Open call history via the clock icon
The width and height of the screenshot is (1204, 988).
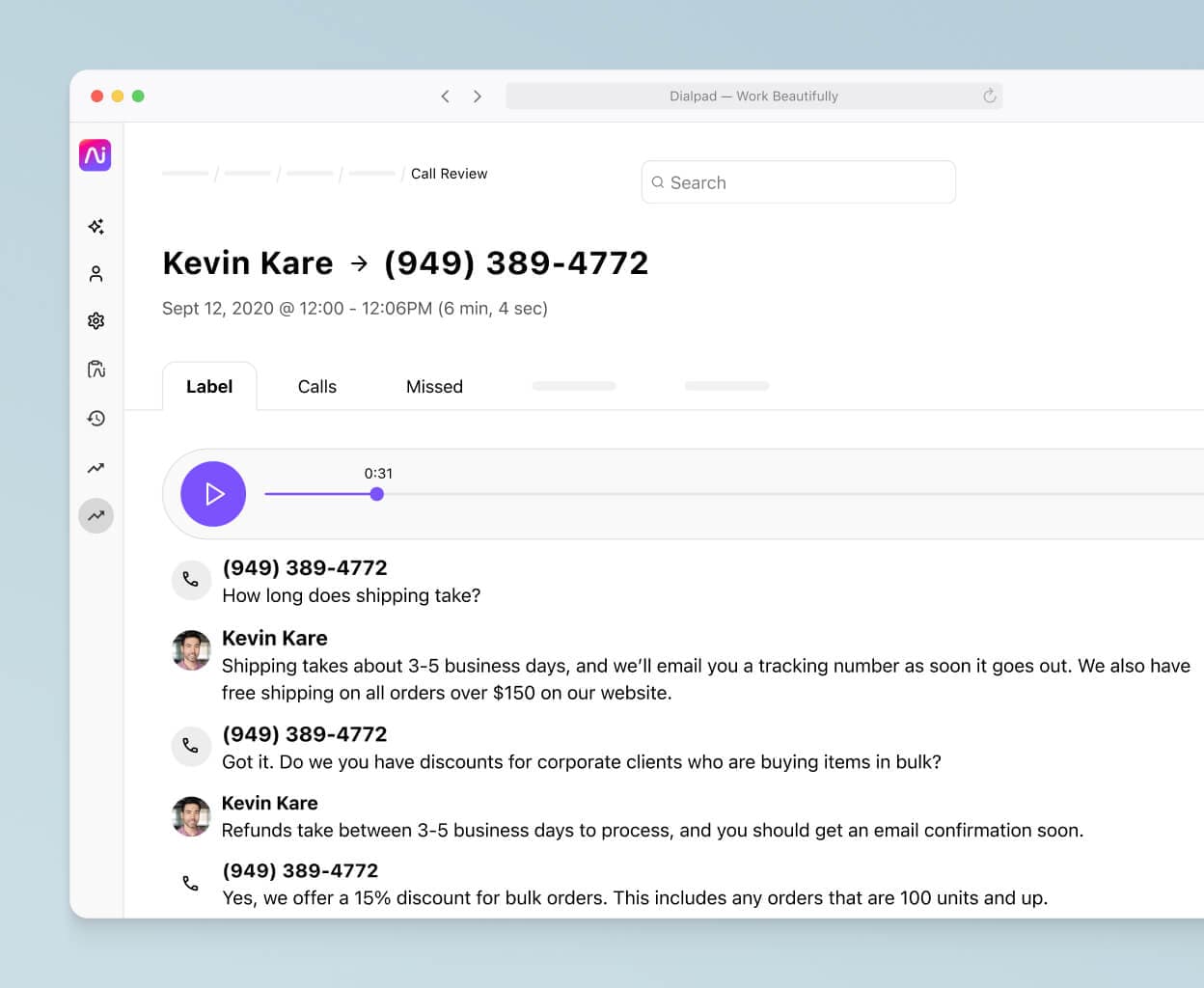96,418
